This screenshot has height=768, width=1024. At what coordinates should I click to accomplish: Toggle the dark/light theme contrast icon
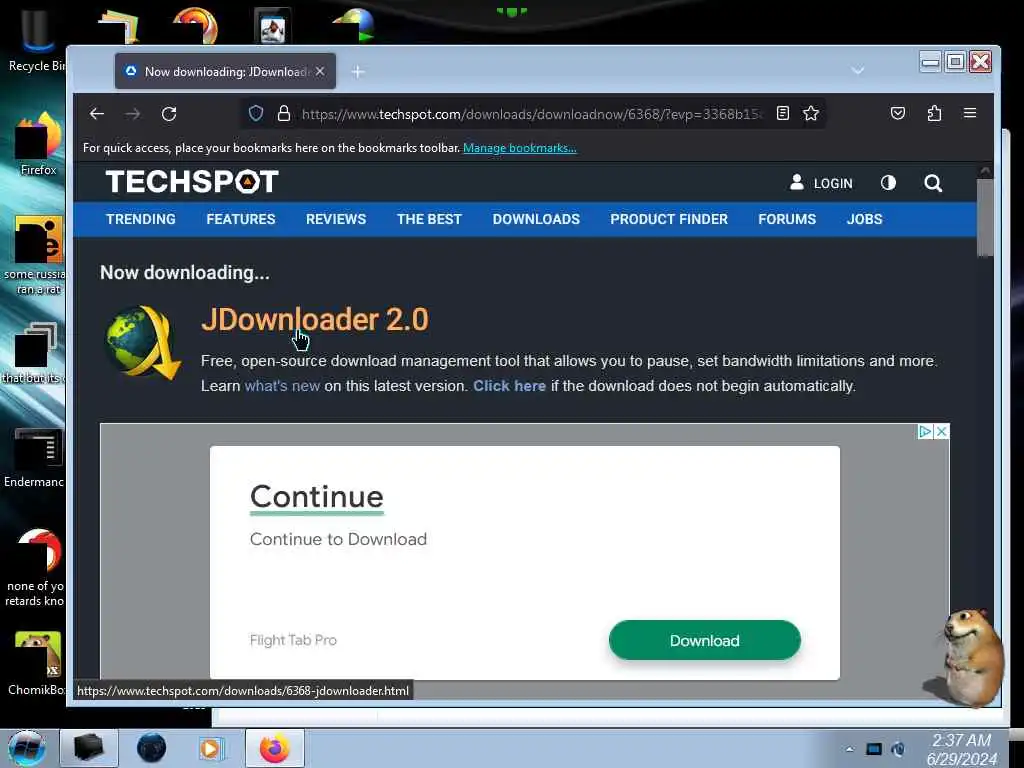pyautogui.click(x=888, y=183)
